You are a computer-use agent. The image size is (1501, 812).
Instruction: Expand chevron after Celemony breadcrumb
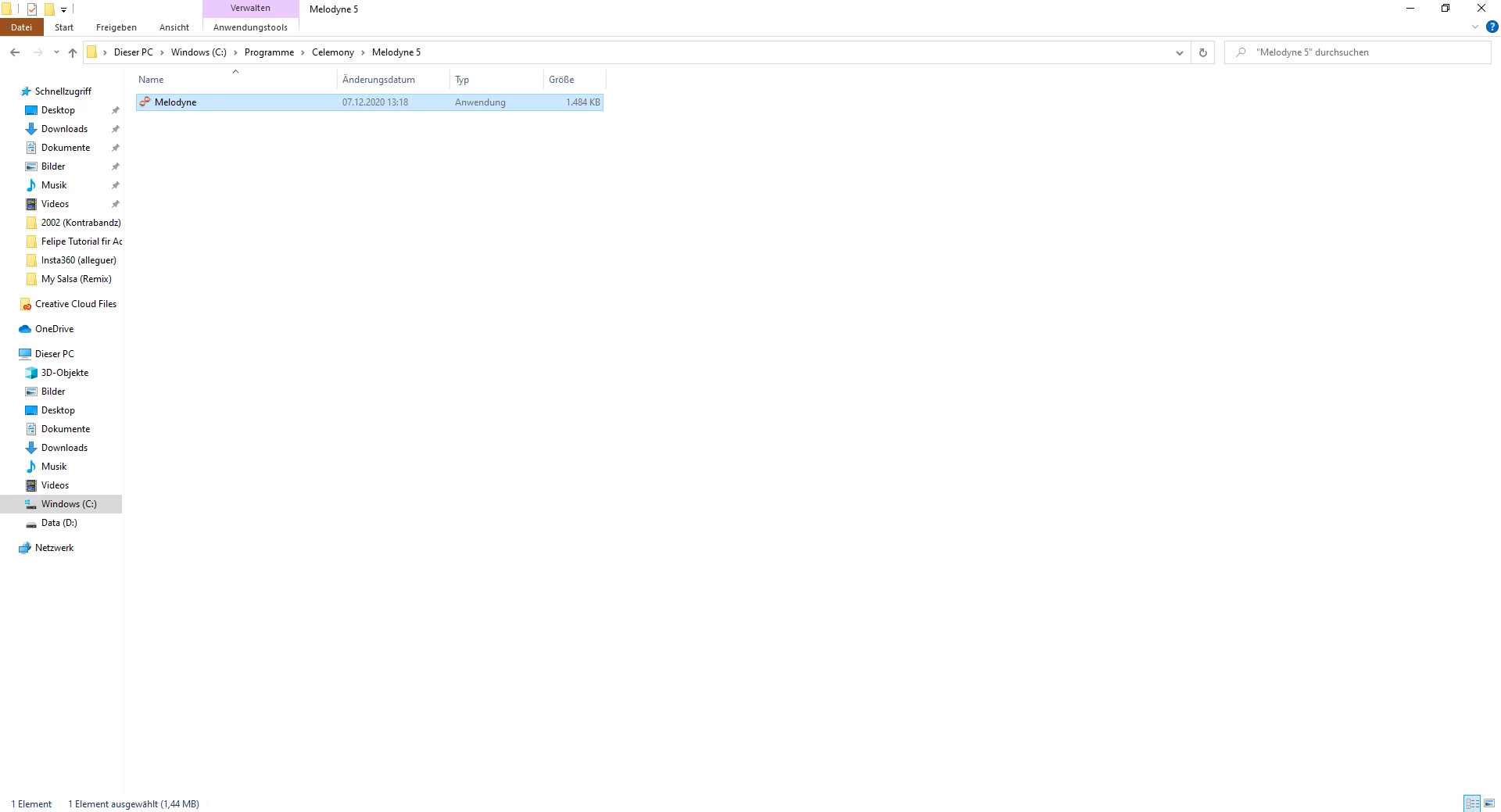[363, 52]
